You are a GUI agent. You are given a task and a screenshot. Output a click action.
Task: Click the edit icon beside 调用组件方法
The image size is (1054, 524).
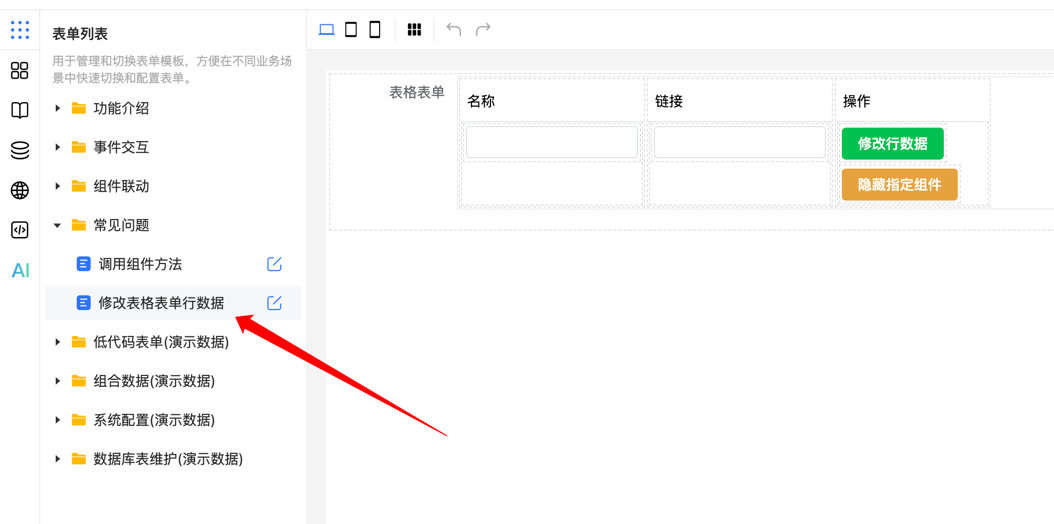(274, 264)
